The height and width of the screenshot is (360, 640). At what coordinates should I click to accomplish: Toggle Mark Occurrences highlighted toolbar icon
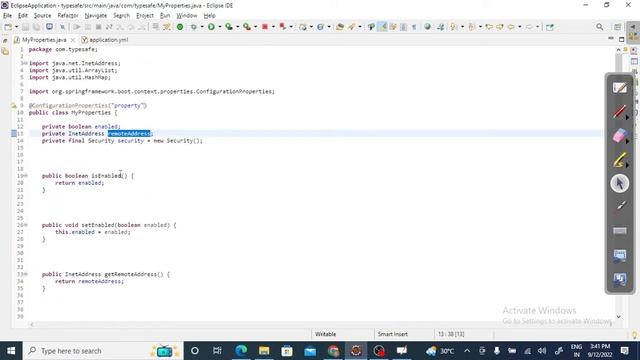click(x=382, y=27)
